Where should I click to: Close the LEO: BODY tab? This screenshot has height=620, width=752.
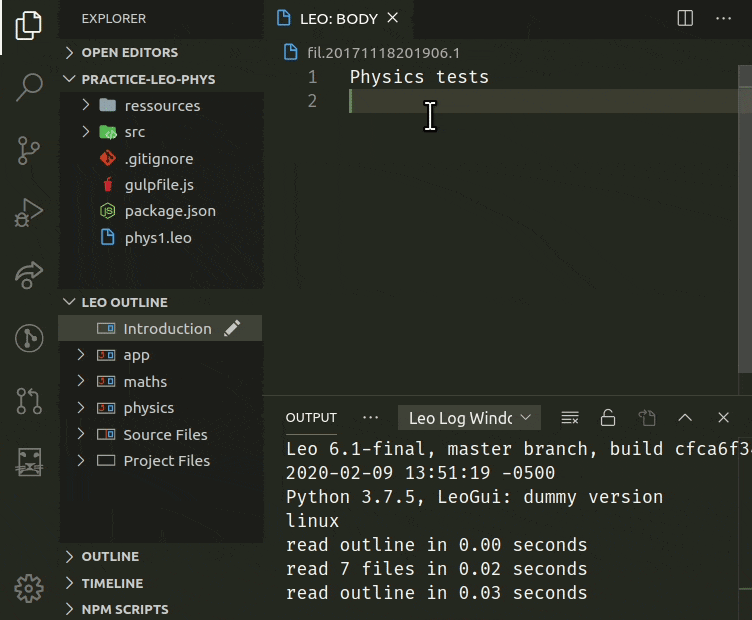[393, 18]
